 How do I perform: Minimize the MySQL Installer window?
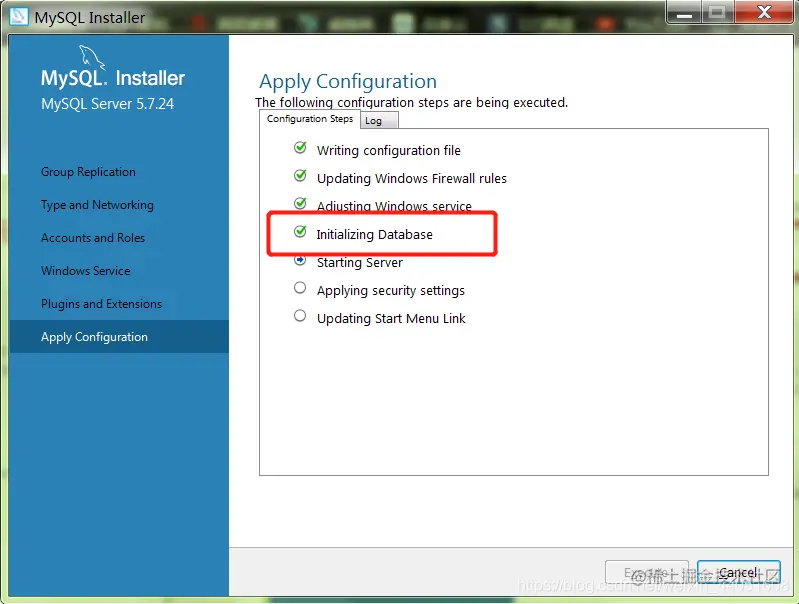684,12
